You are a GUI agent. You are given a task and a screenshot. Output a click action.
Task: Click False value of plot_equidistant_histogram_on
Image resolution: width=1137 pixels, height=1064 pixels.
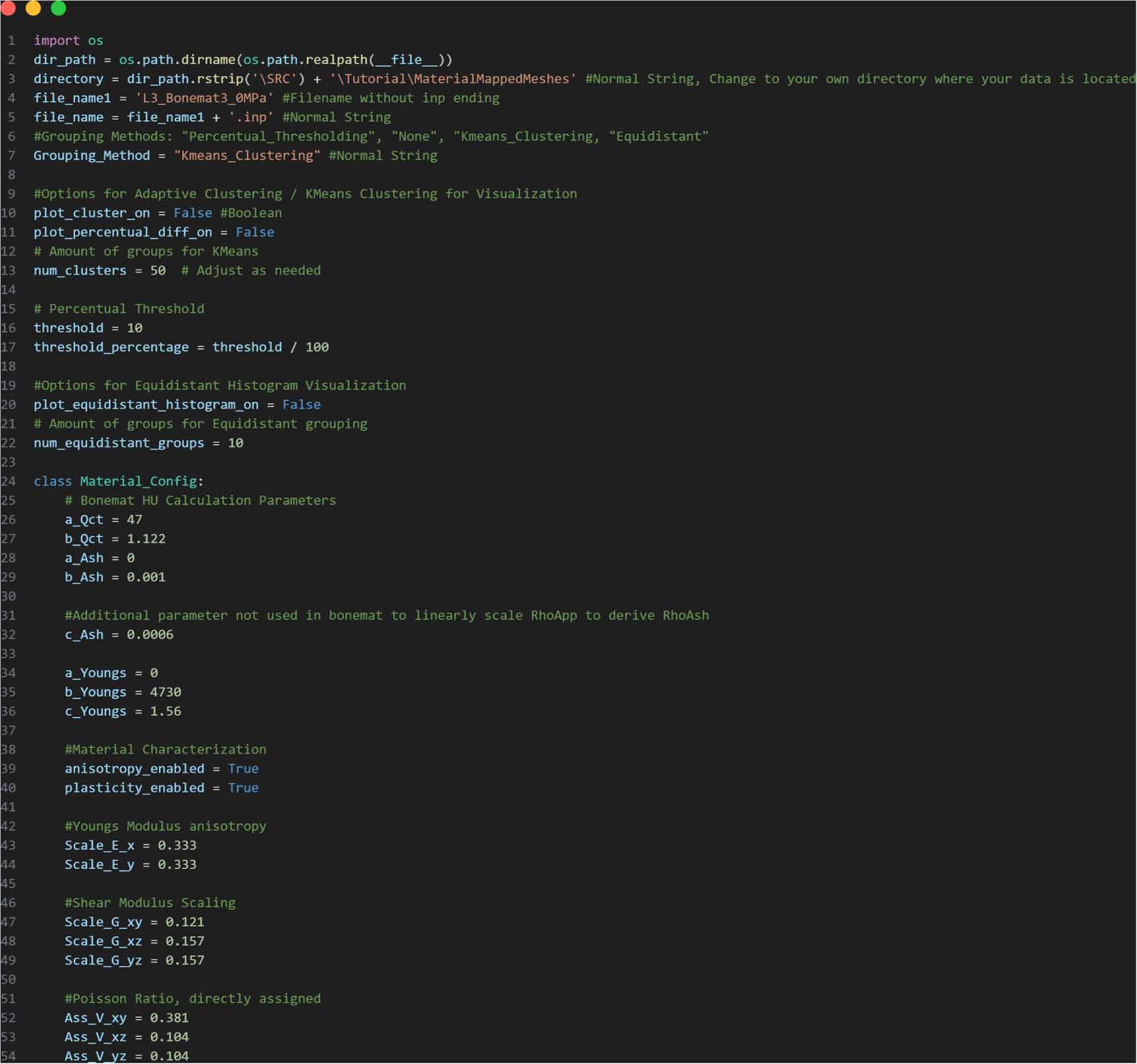click(x=302, y=405)
